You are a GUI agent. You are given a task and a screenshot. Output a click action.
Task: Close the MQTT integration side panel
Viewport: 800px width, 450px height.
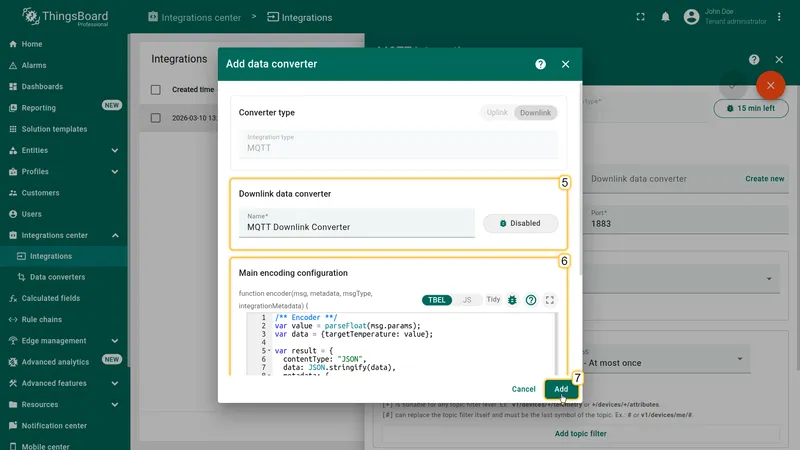tap(779, 60)
